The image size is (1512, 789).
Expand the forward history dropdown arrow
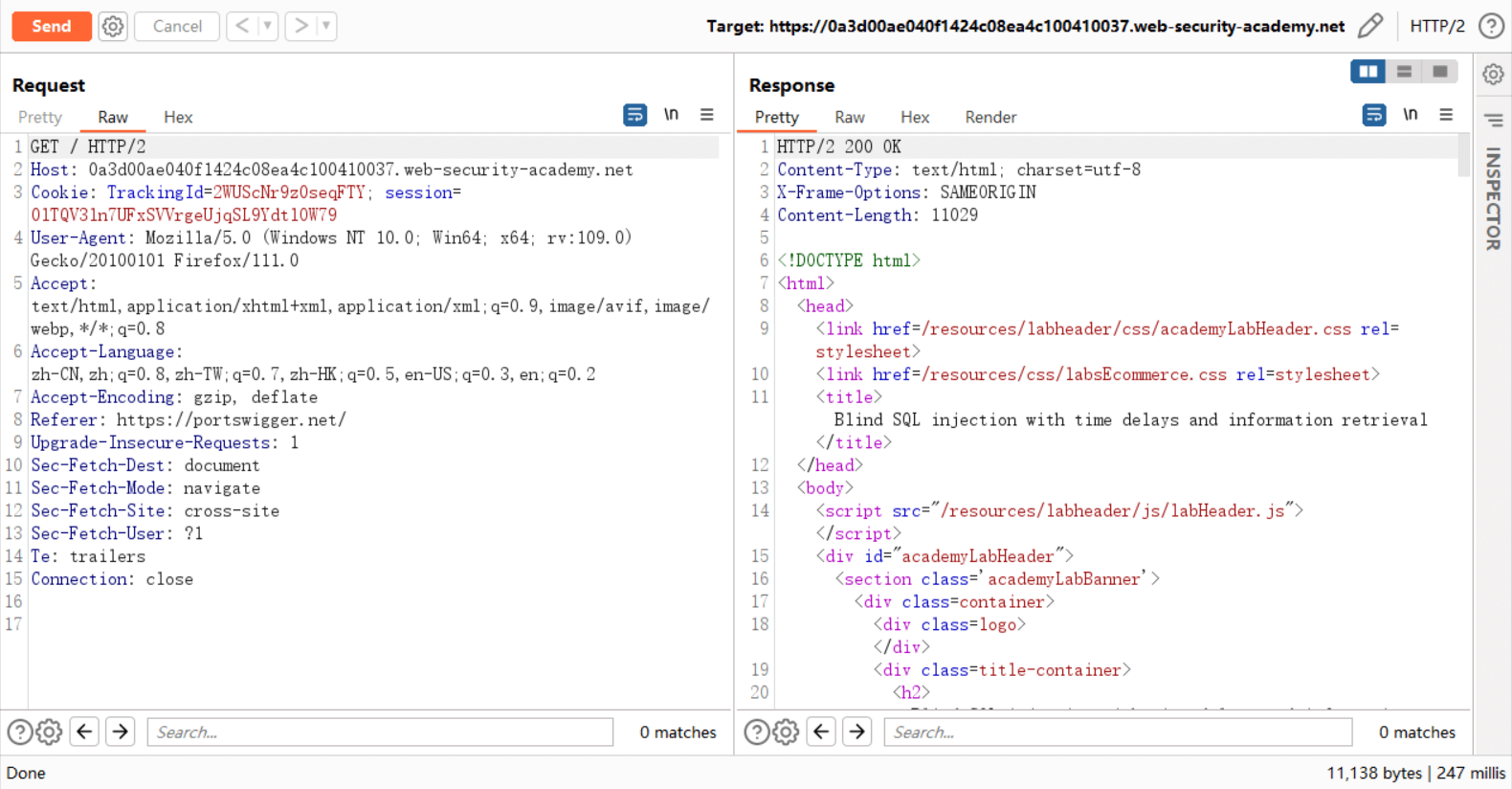coord(326,26)
